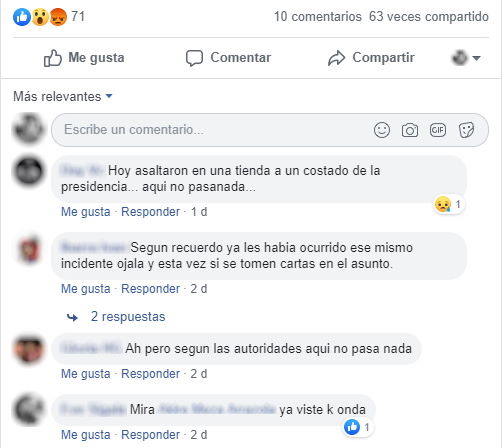The image size is (502, 448).
Task: Open the 63 veces compartido link
Action: click(429, 16)
